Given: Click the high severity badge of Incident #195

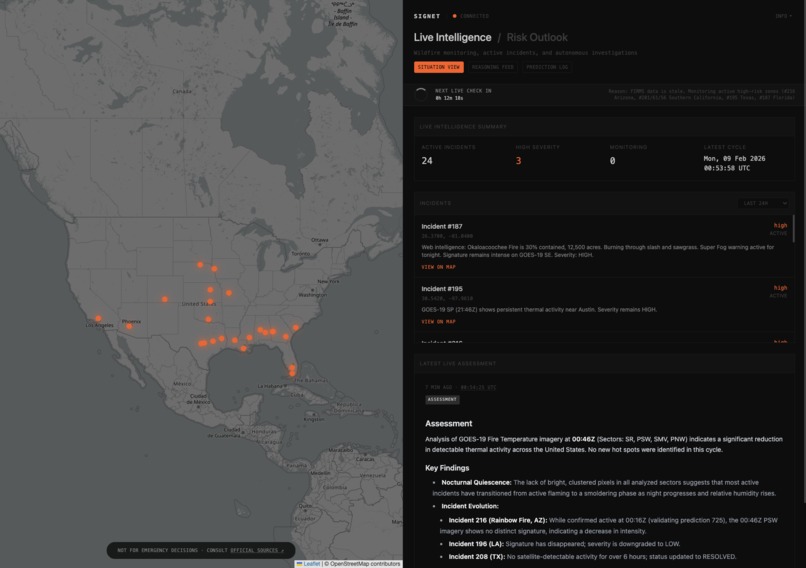Looking at the screenshot, I should click(x=780, y=288).
